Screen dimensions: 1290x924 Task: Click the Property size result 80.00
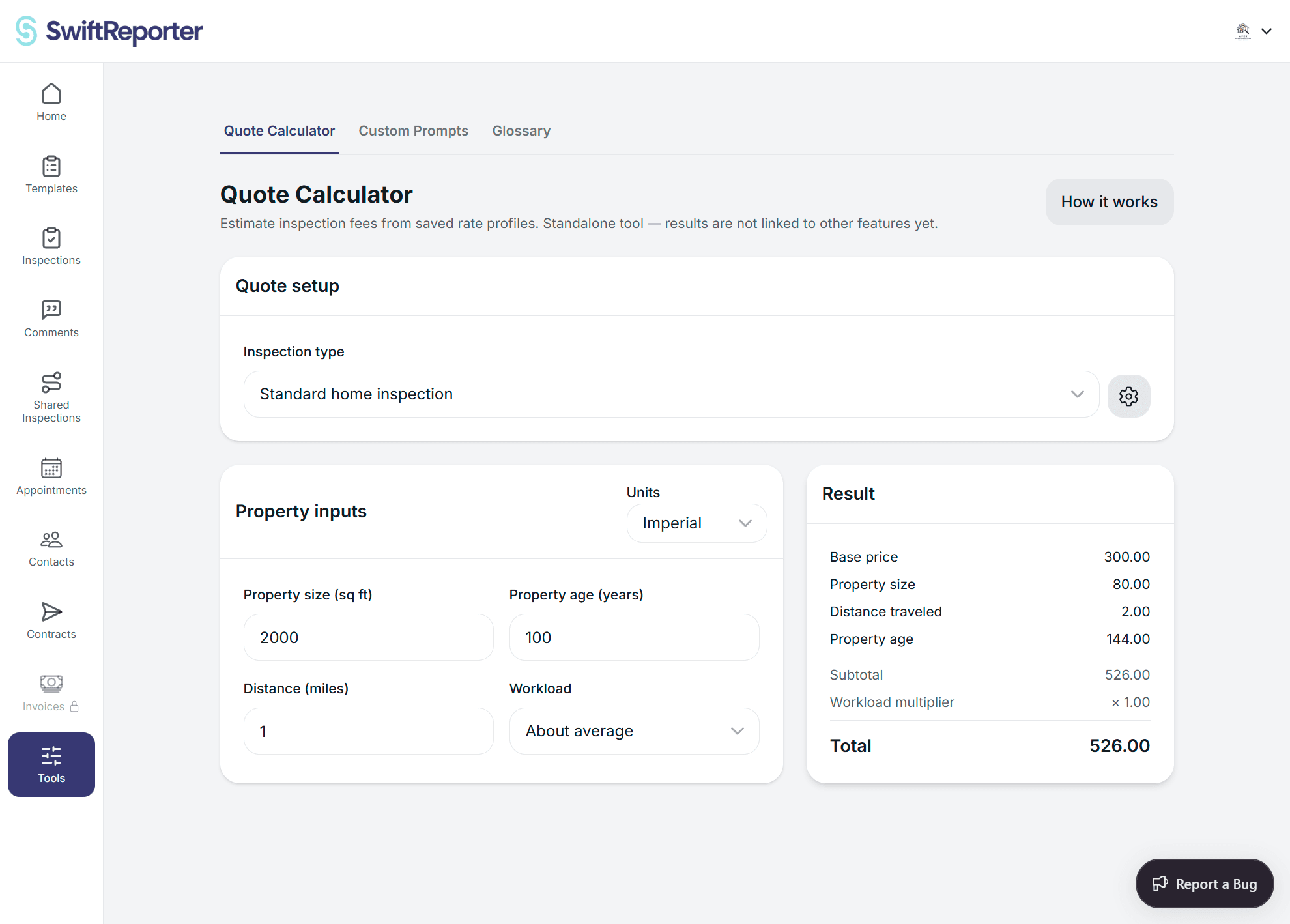pyautogui.click(x=1131, y=585)
